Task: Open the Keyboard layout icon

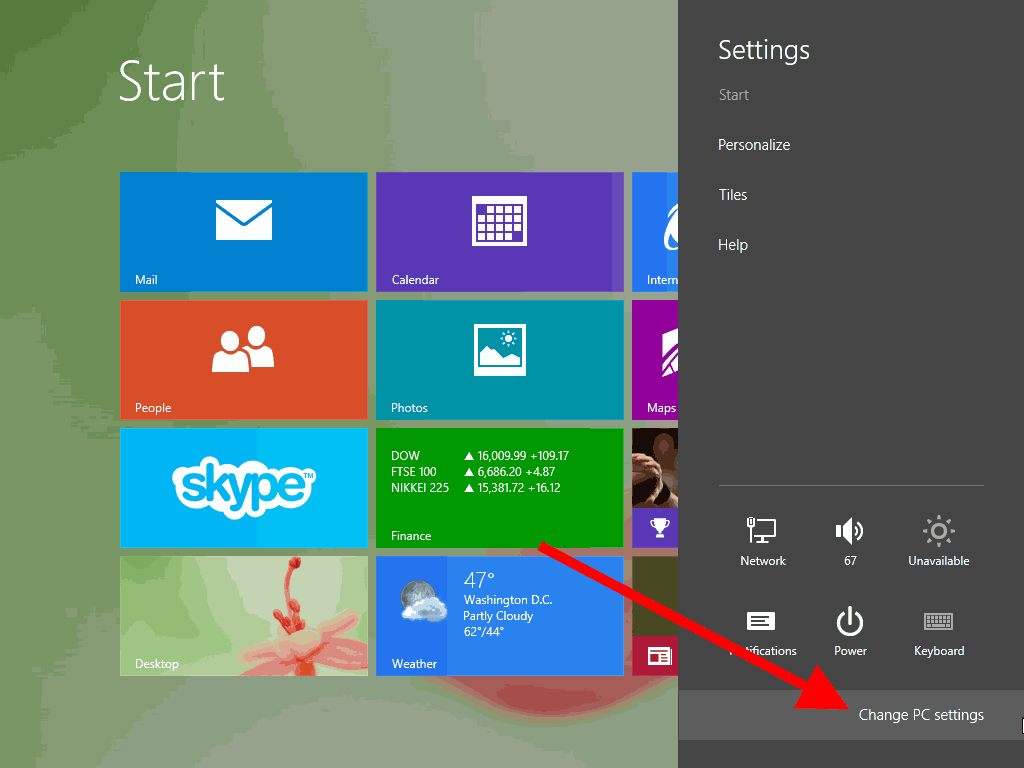Action: point(938,631)
